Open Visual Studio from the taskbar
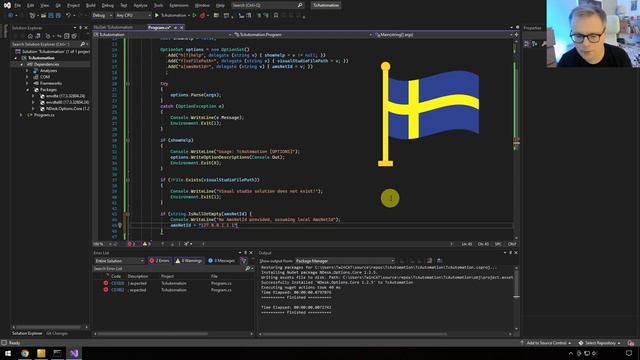Image resolution: width=640 pixels, height=360 pixels. [74, 353]
